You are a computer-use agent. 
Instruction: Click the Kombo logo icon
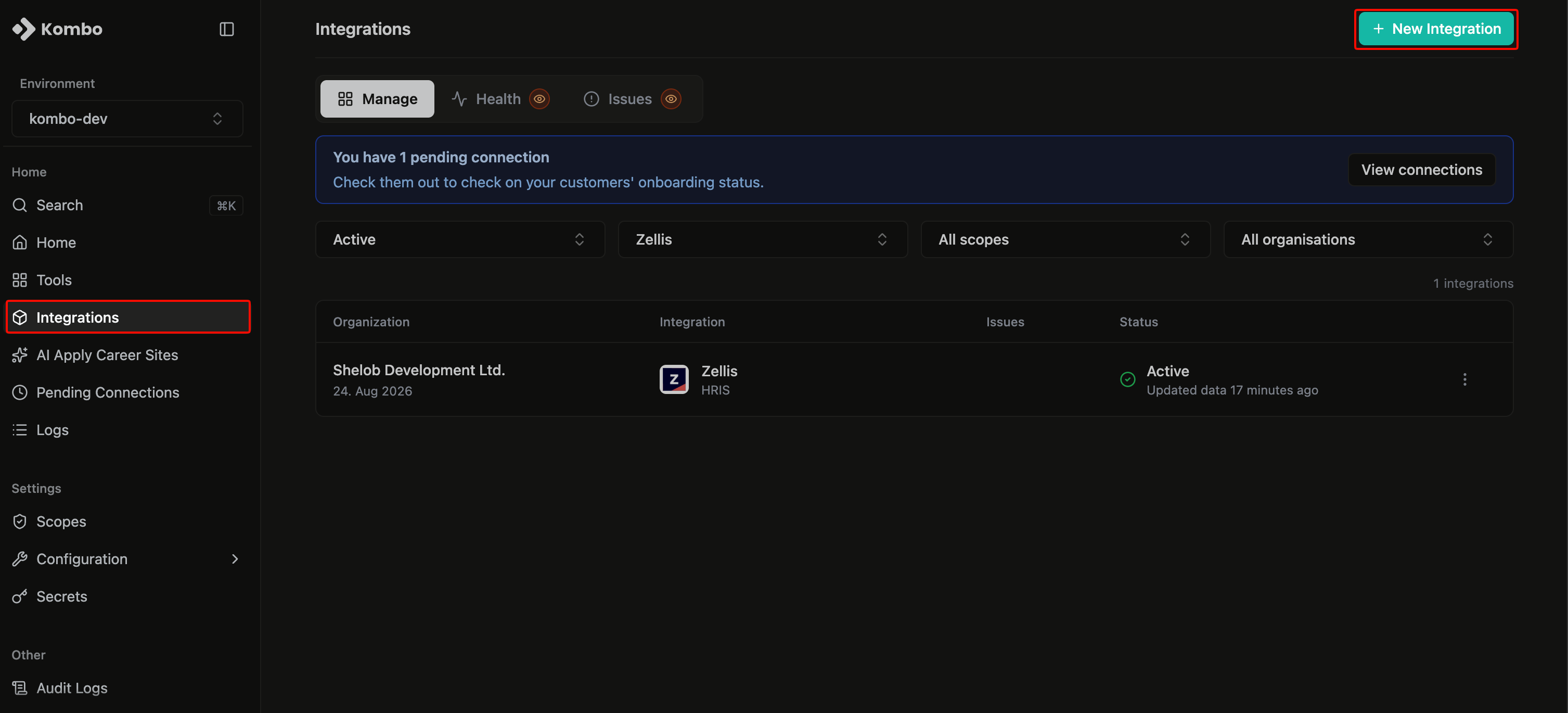[24, 29]
